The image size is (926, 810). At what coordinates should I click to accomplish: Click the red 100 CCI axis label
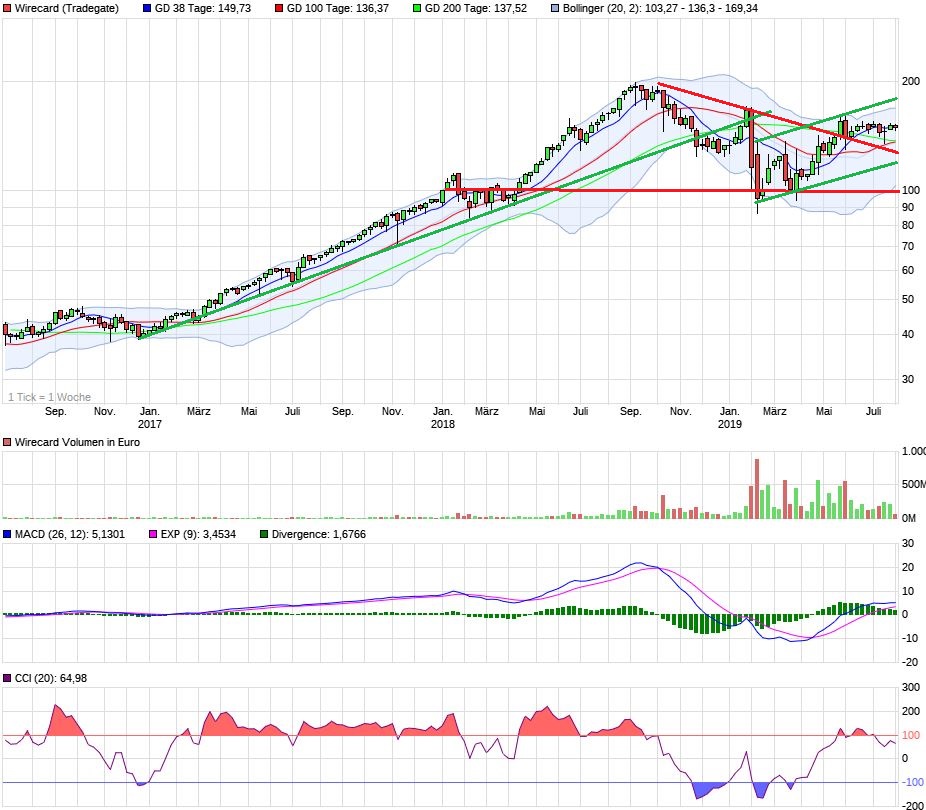tap(911, 735)
